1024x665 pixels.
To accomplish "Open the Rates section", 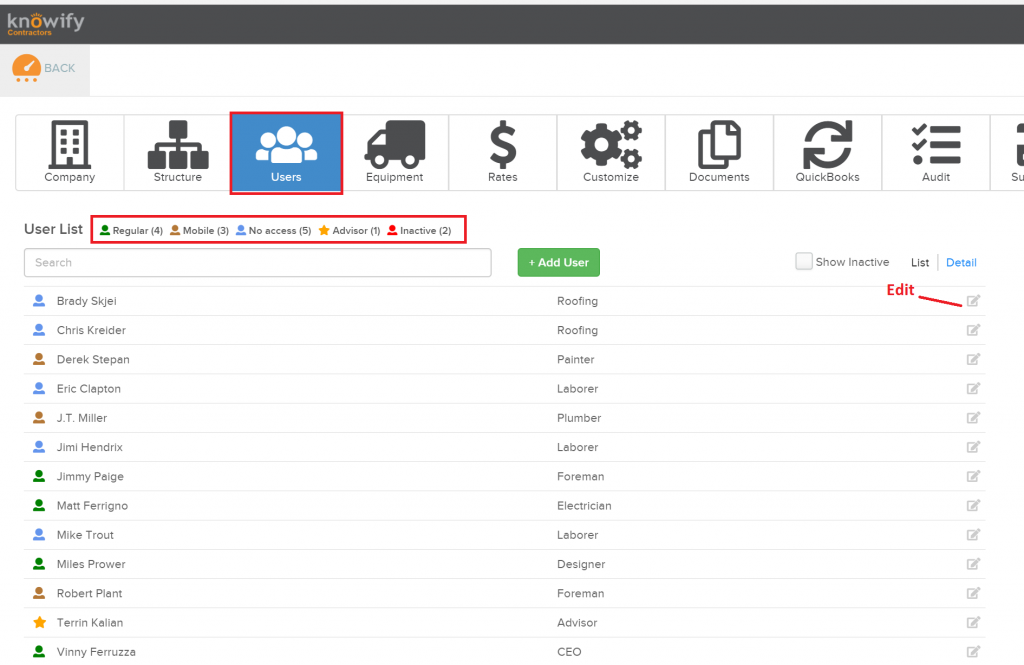I will point(502,152).
